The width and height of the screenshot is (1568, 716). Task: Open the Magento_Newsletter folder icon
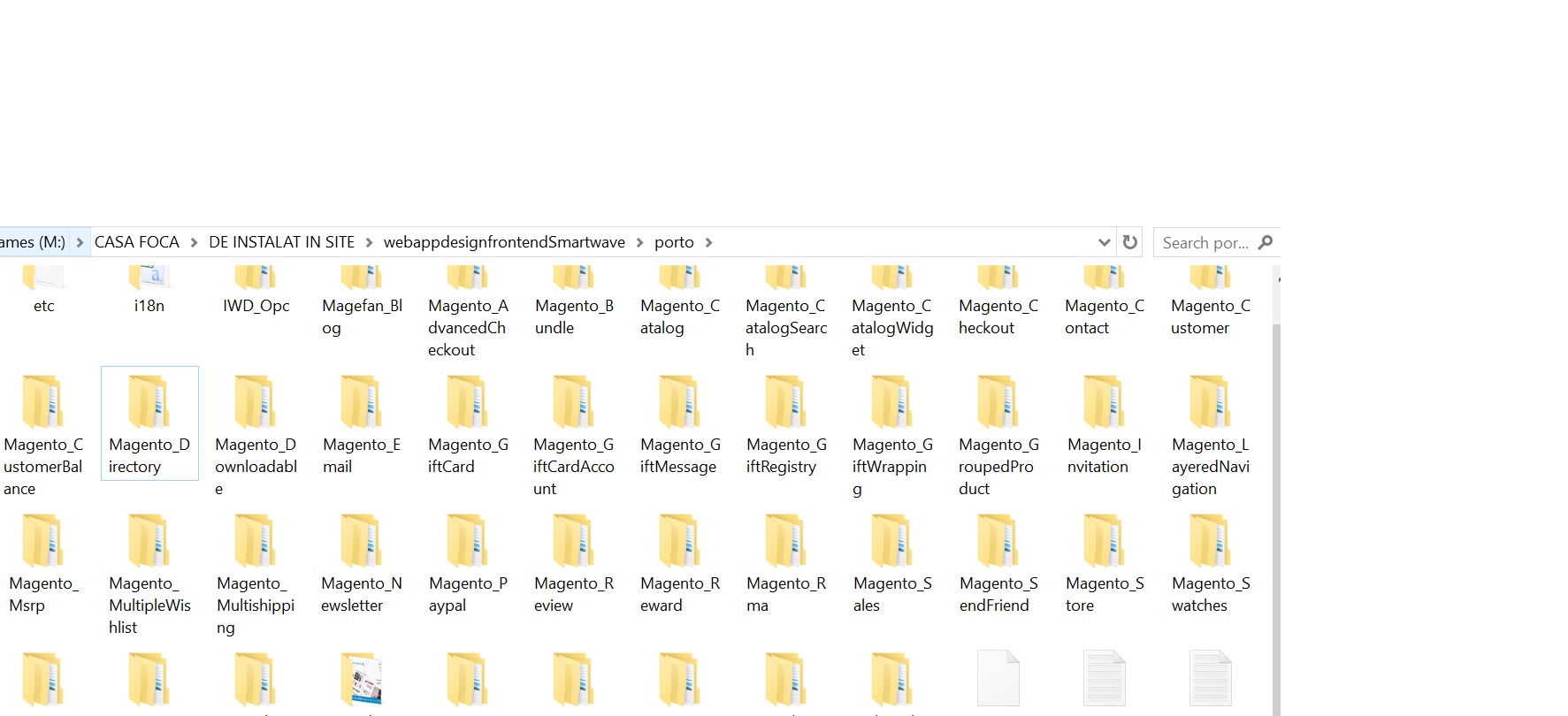coord(361,540)
